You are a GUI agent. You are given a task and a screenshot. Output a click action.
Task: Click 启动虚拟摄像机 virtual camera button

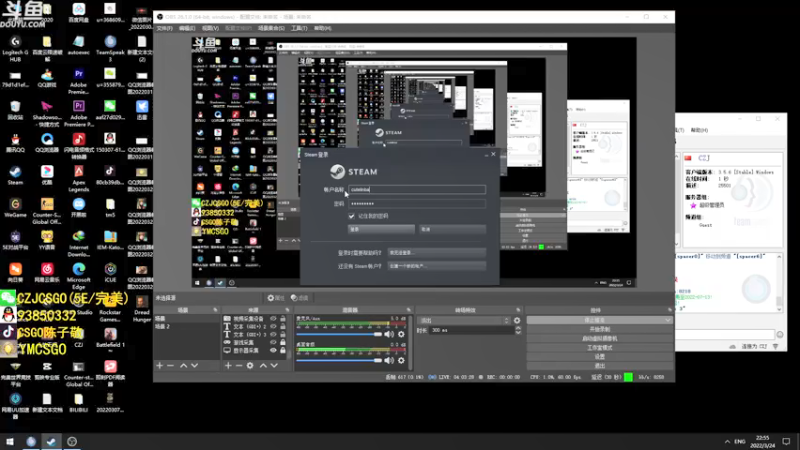(599, 338)
